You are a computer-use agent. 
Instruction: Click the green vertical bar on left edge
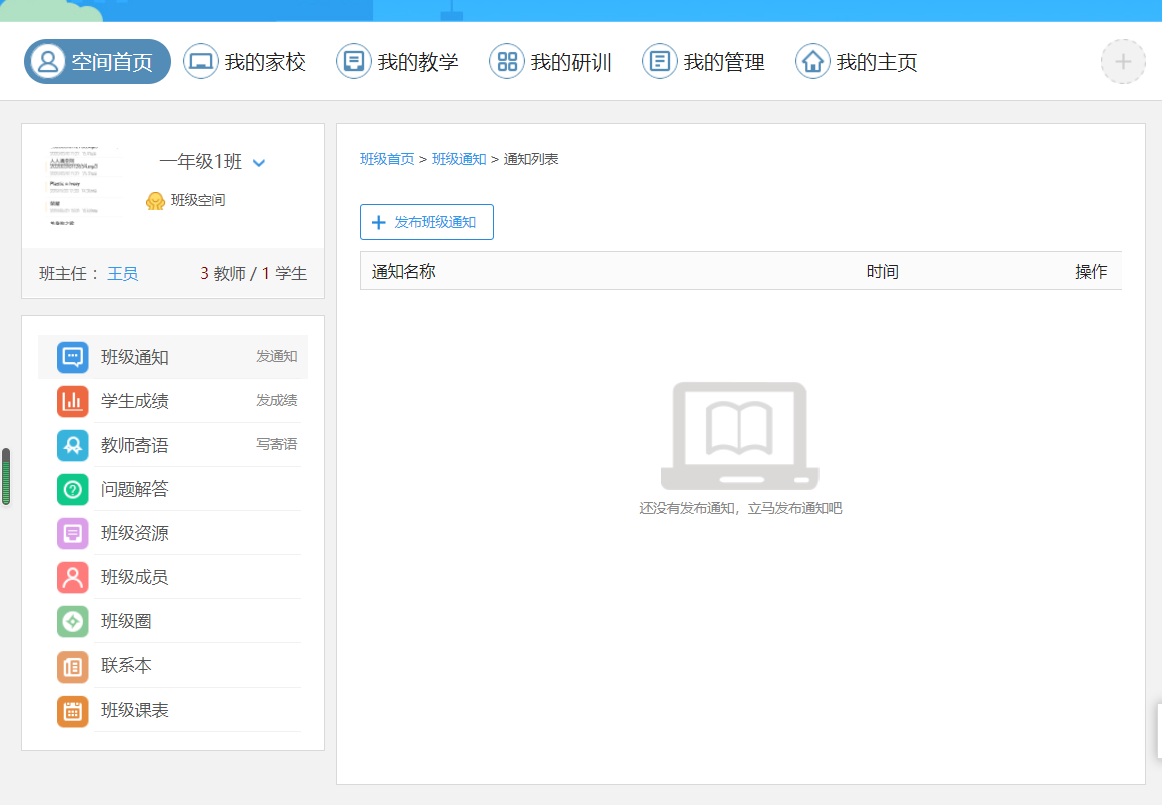(6, 476)
